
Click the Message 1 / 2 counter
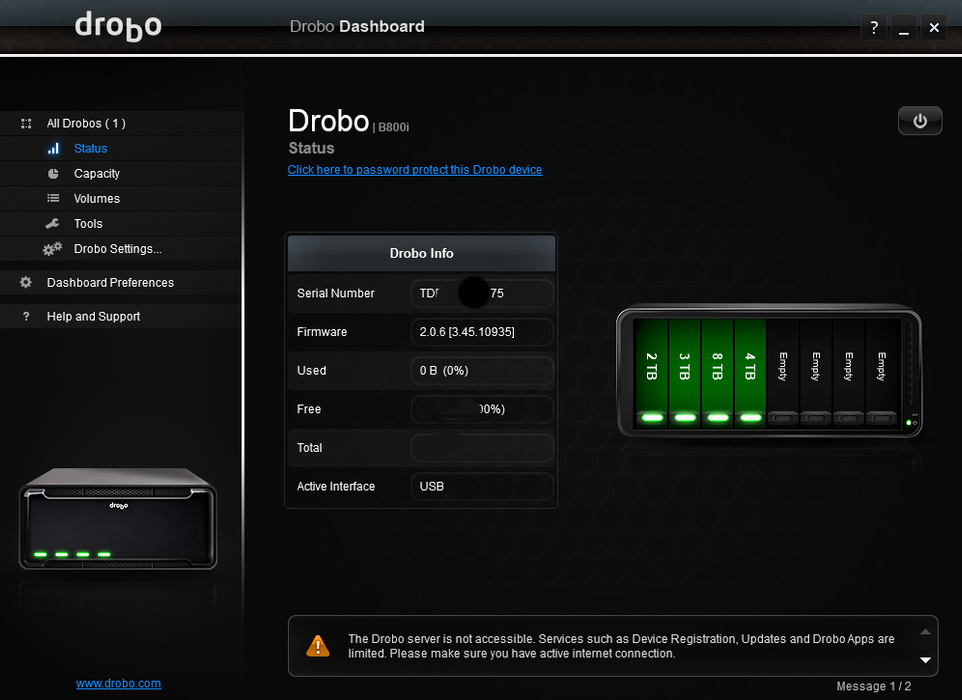pos(874,687)
